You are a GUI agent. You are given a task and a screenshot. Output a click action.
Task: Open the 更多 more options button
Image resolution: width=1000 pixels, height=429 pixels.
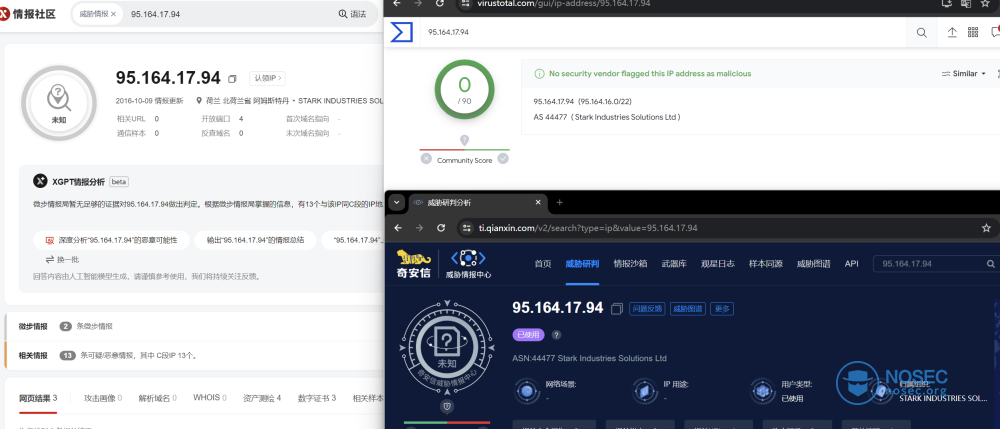(x=722, y=309)
